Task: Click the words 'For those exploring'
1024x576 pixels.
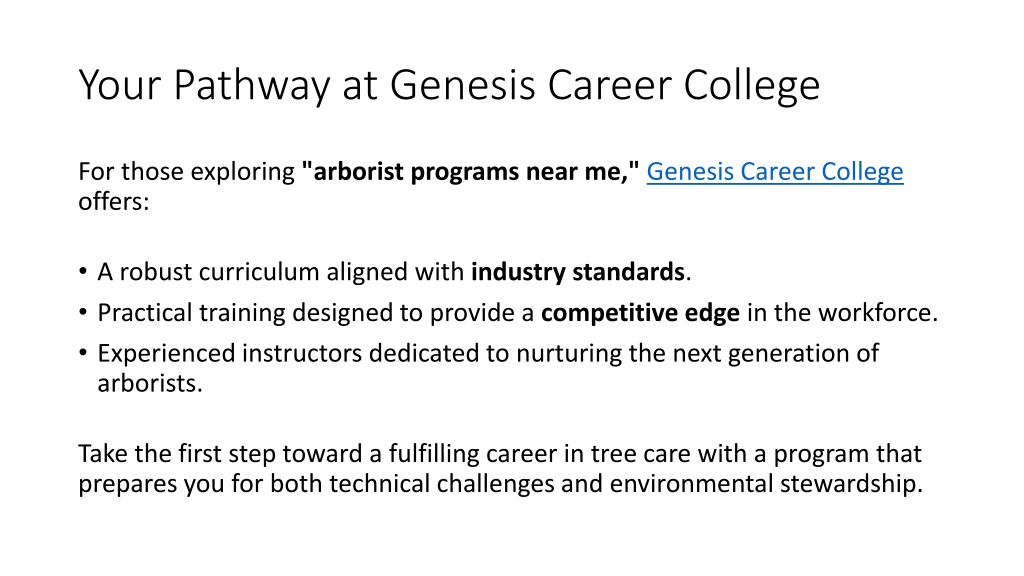Action: pos(187,172)
